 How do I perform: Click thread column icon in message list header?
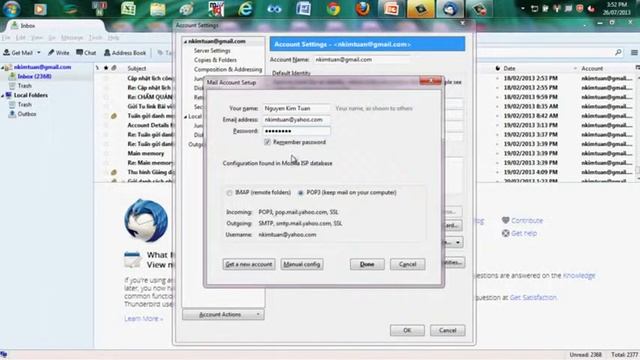click(97, 68)
